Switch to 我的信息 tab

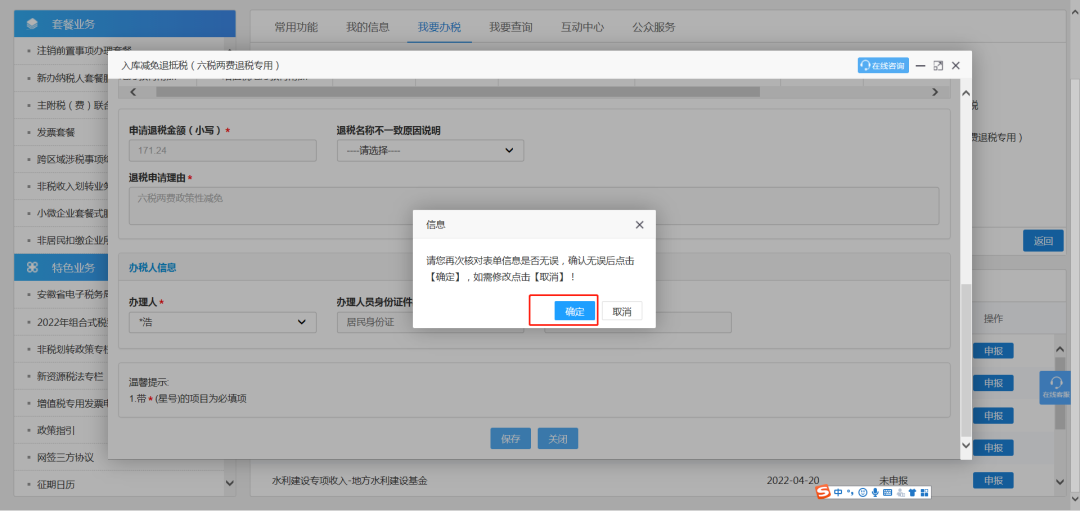click(x=368, y=28)
